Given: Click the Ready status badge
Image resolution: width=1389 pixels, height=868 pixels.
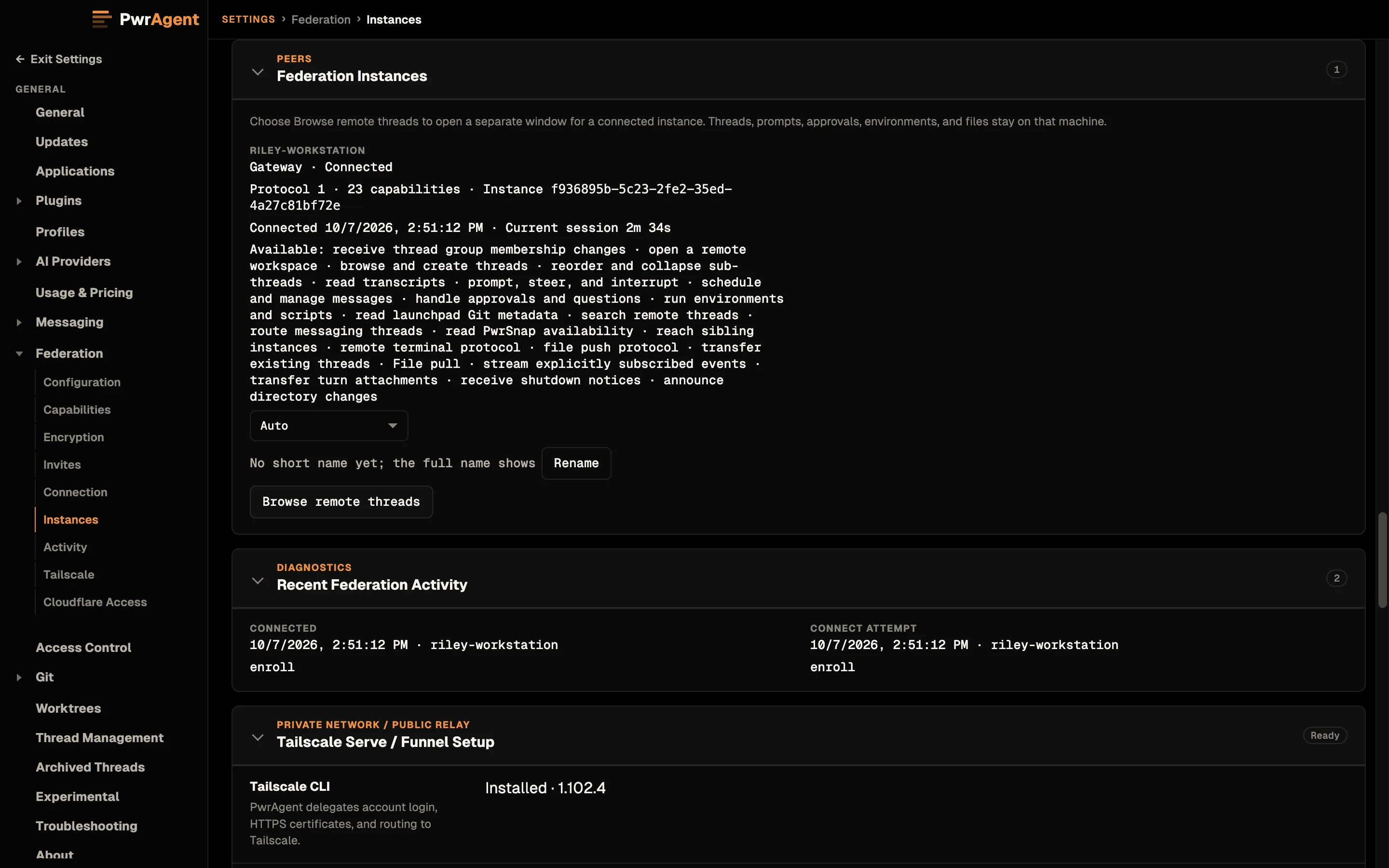Looking at the screenshot, I should coord(1324,735).
